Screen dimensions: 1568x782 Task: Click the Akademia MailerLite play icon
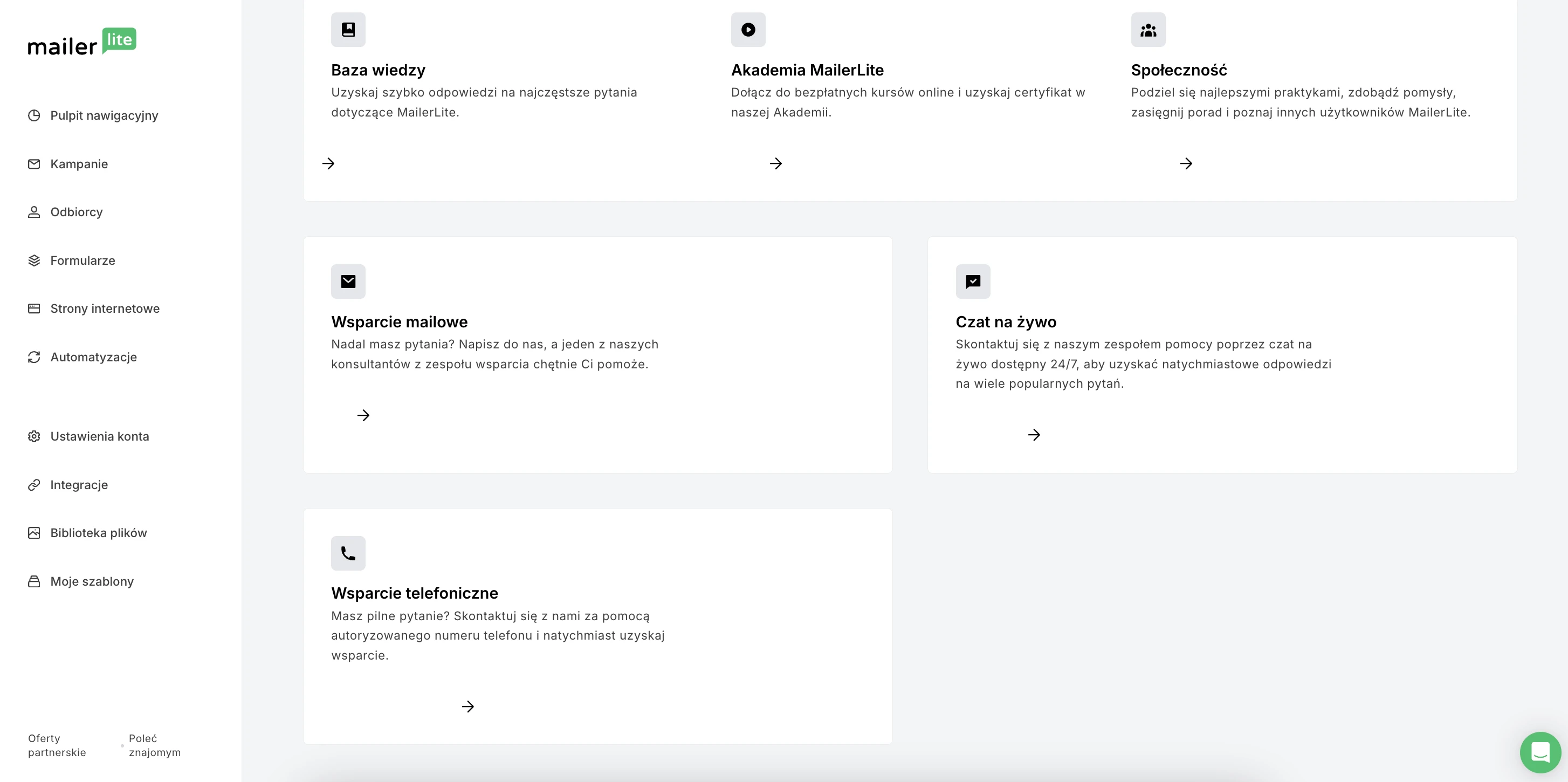pos(748,29)
